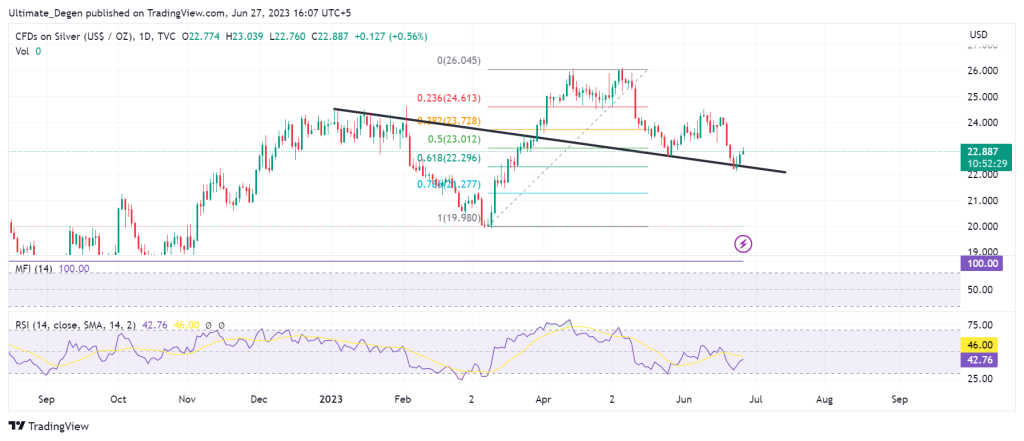Select the 1(19.980) Fibonacci label
This screenshot has width=1024, height=441.
[x=458, y=218]
